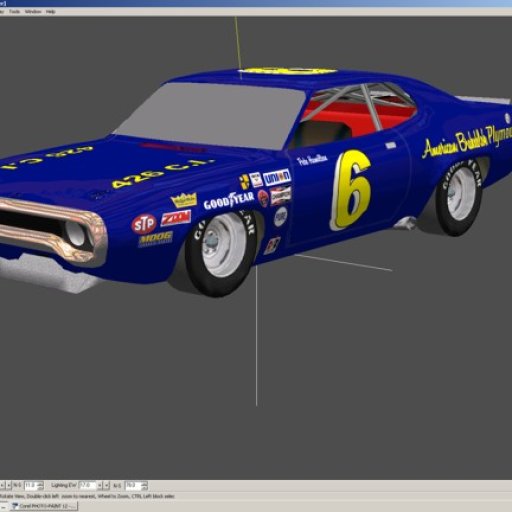Click the Goodyear decal on the fender

229,201
